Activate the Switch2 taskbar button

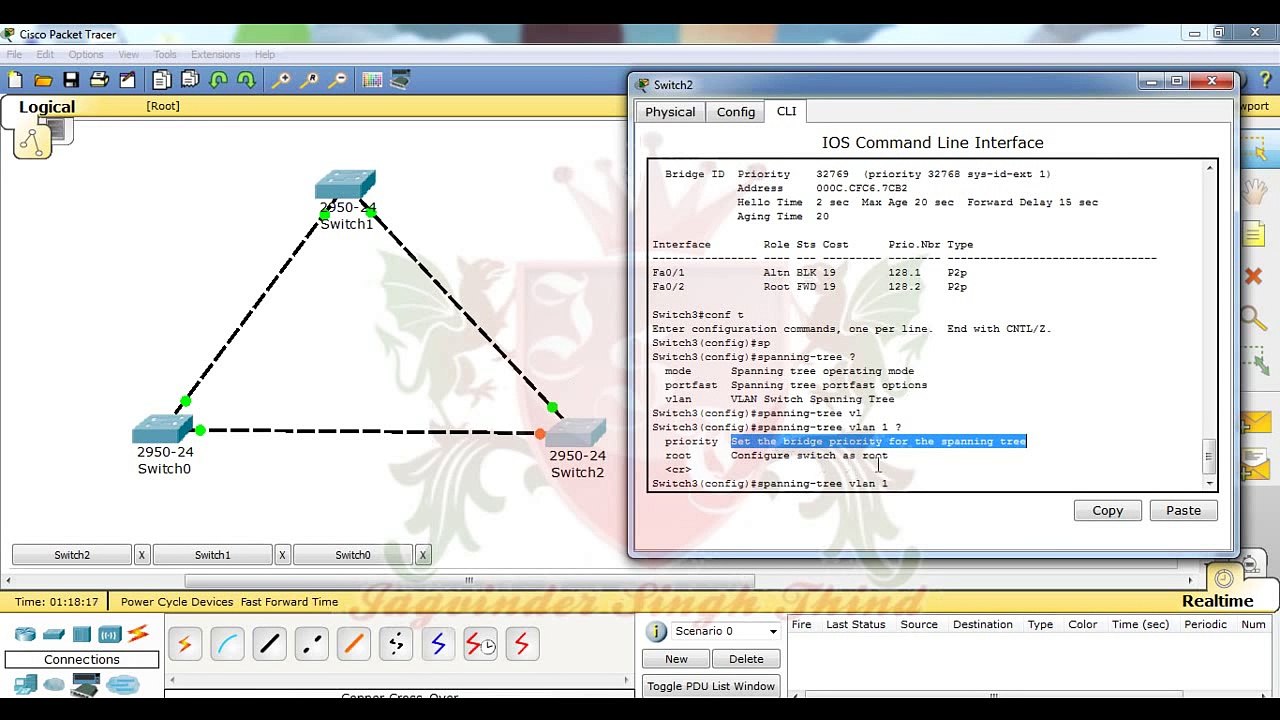coord(72,555)
